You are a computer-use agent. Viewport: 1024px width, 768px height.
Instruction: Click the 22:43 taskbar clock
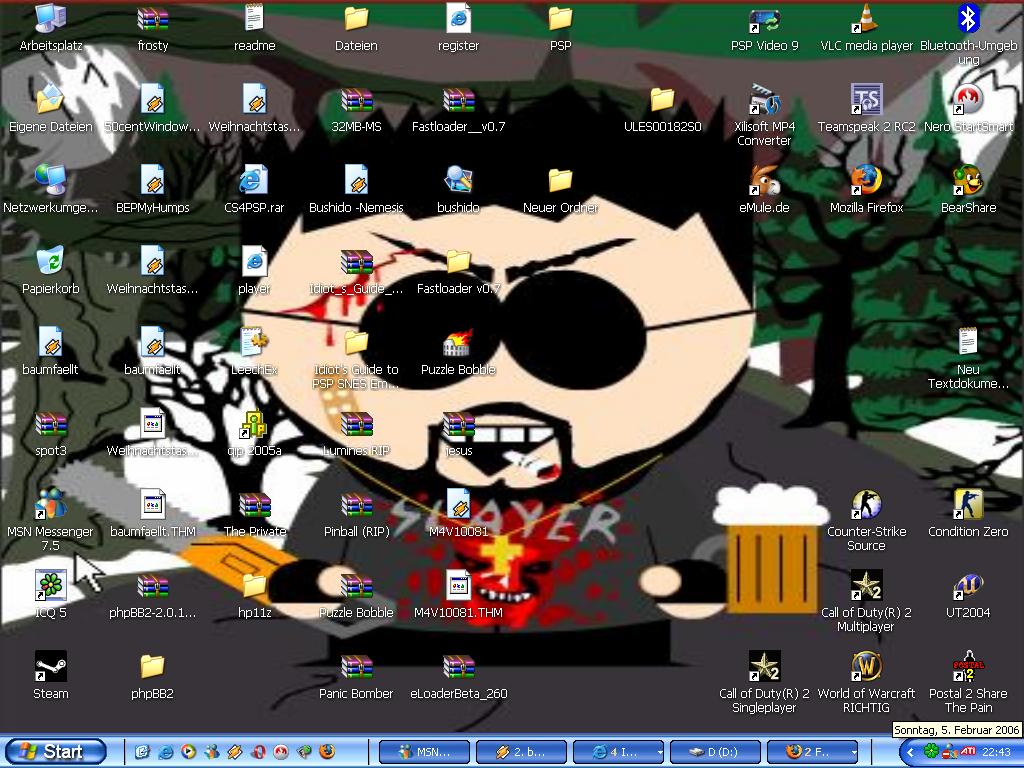(996, 752)
